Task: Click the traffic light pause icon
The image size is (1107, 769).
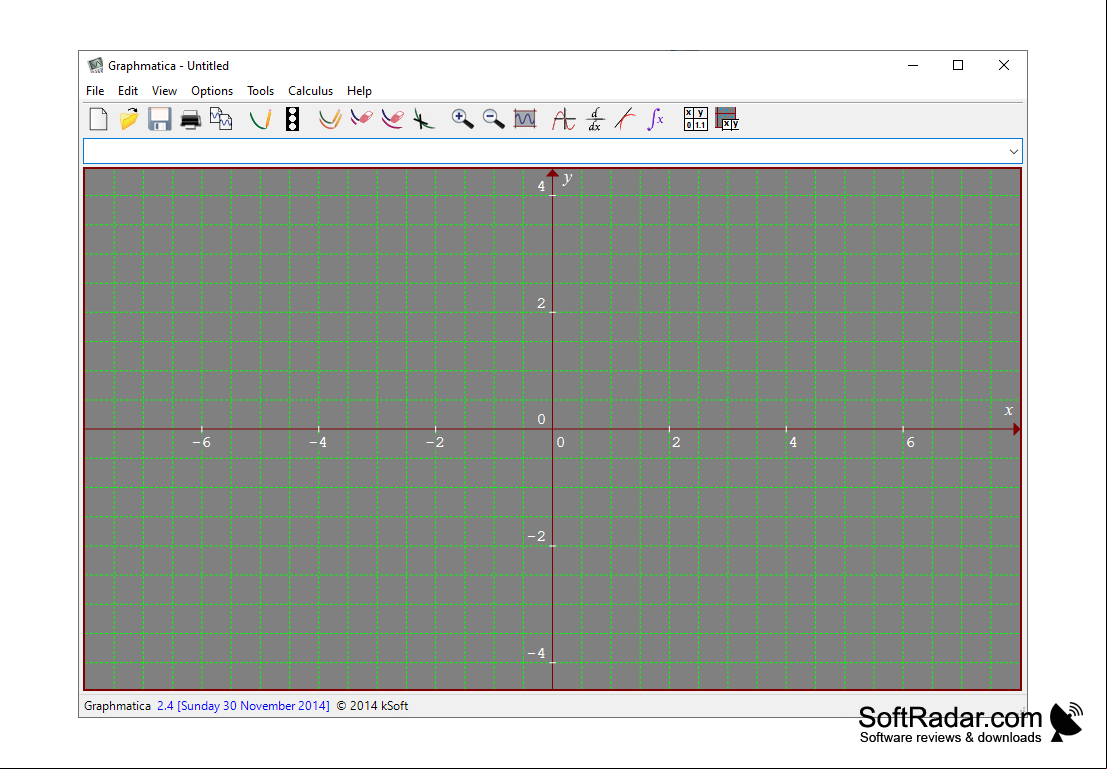Action: point(292,119)
